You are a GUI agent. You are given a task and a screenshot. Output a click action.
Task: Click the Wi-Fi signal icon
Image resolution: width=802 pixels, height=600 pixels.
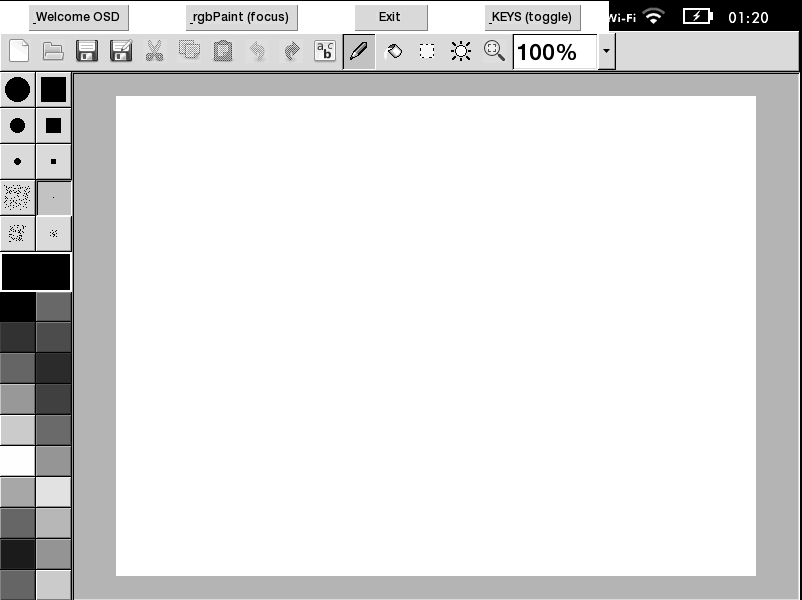click(654, 17)
